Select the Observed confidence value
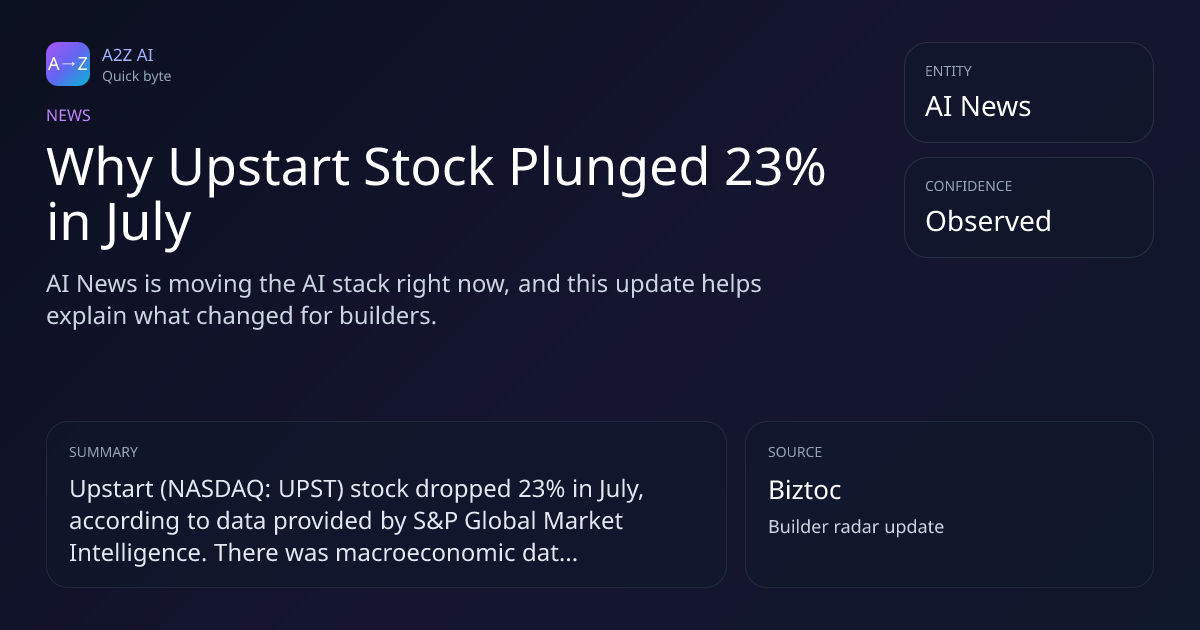Image resolution: width=1200 pixels, height=630 pixels. (987, 221)
